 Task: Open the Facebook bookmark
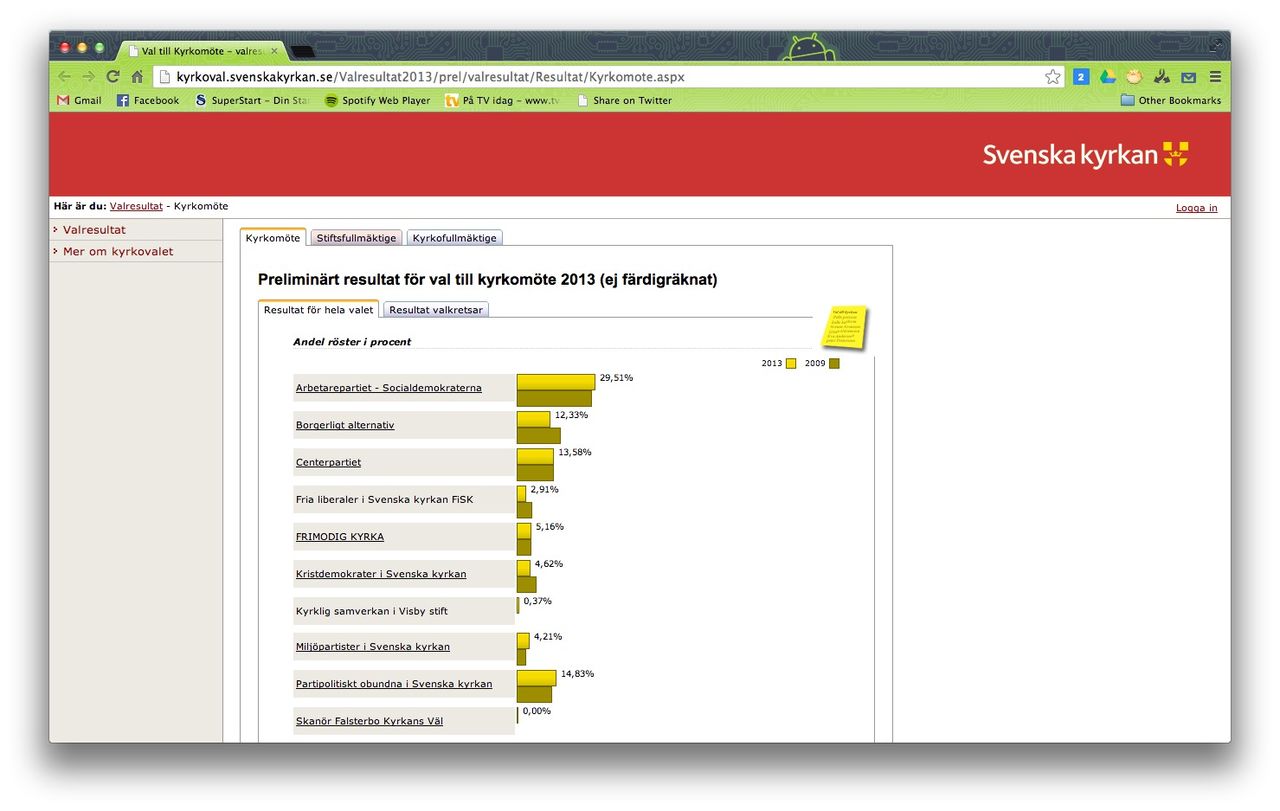[x=148, y=100]
